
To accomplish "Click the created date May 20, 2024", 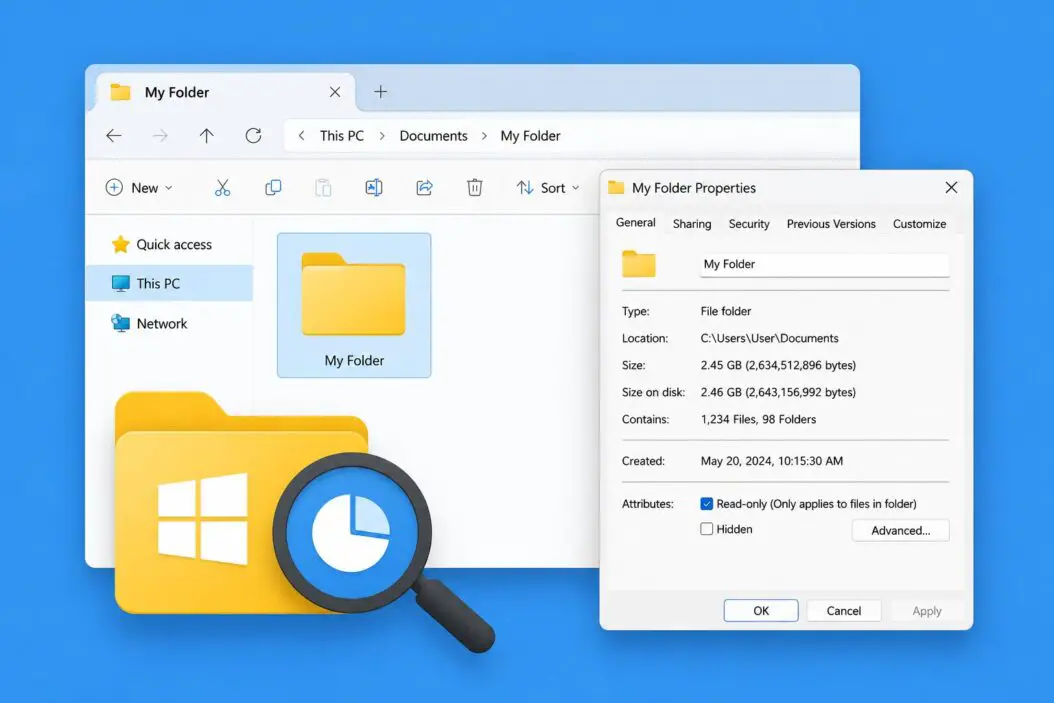I will [x=772, y=460].
